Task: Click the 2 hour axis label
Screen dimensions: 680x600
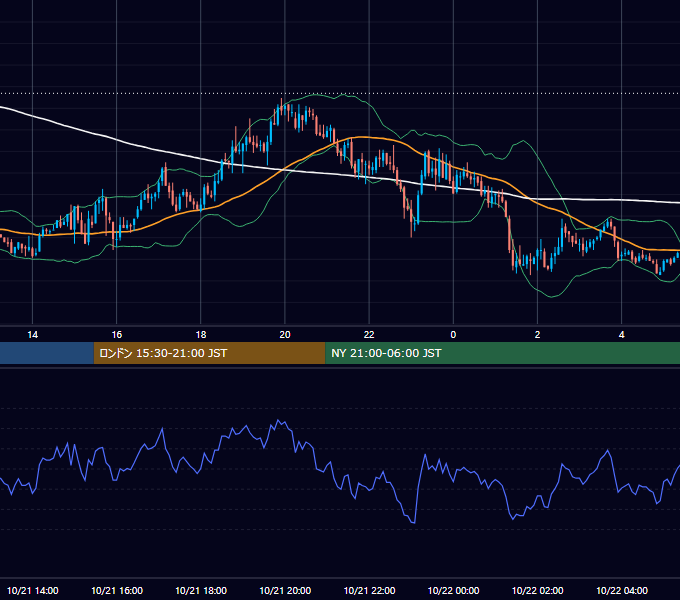Action: [537, 335]
